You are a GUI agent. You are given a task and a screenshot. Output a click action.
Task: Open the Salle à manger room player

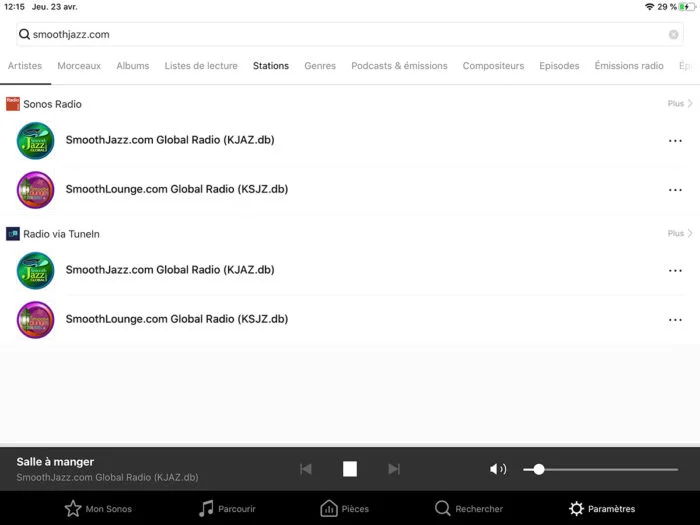point(55,462)
